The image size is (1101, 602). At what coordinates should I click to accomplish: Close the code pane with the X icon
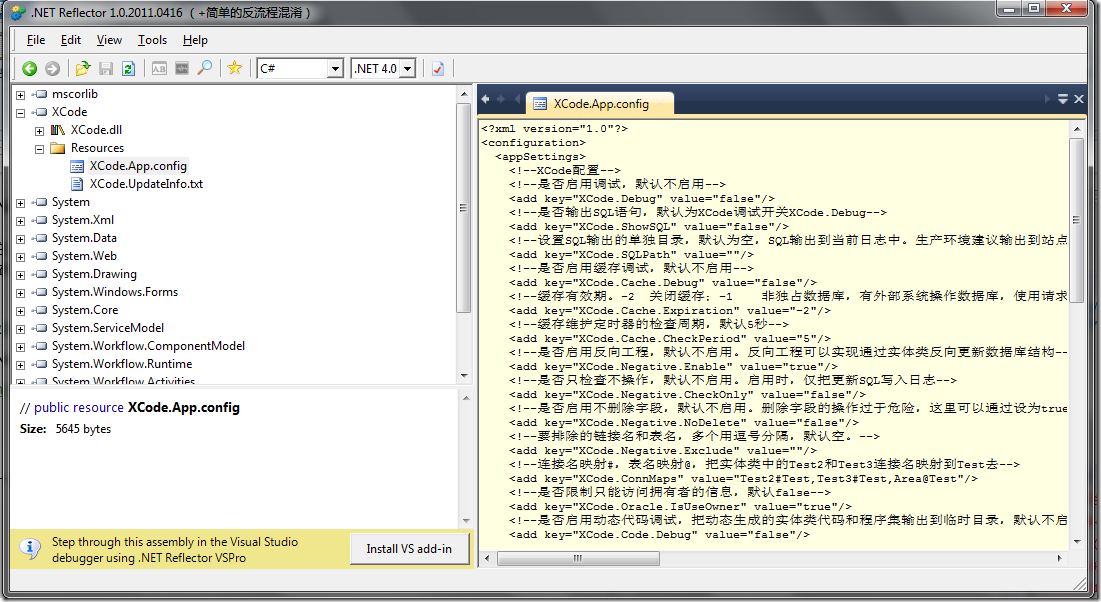tap(1079, 99)
